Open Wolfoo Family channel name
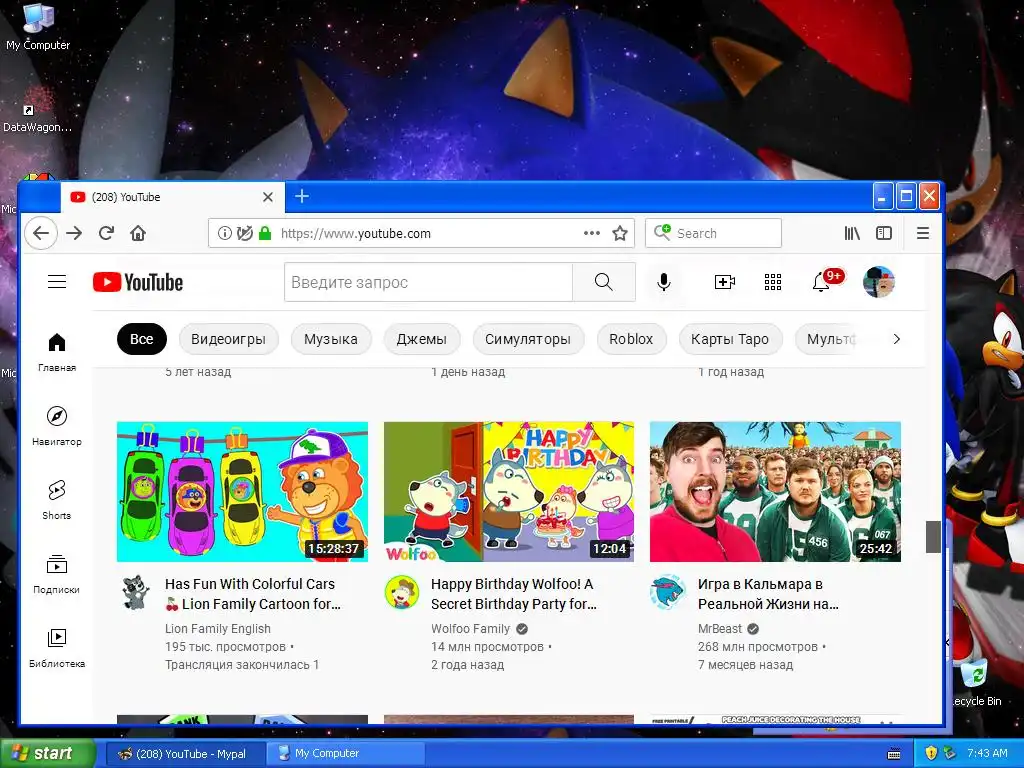This screenshot has height=768, width=1024. click(x=470, y=628)
